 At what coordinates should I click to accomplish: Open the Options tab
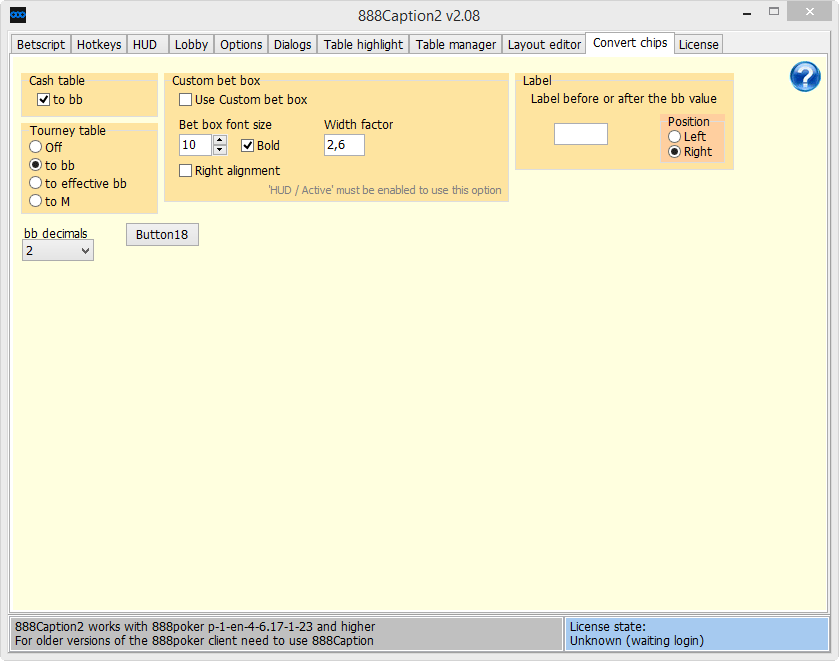tap(241, 44)
